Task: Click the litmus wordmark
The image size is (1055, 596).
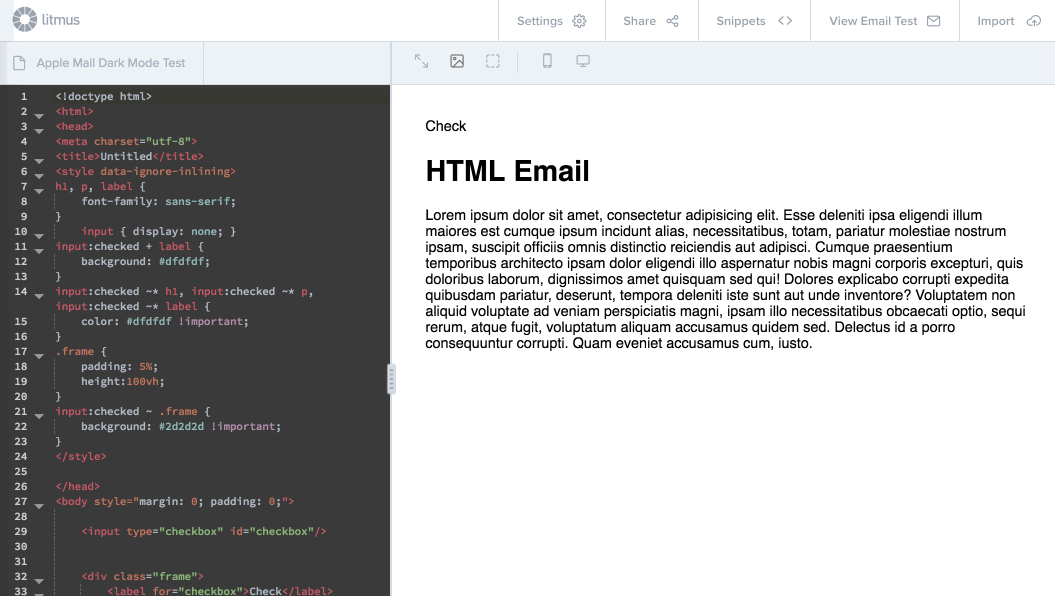Action: [x=61, y=20]
